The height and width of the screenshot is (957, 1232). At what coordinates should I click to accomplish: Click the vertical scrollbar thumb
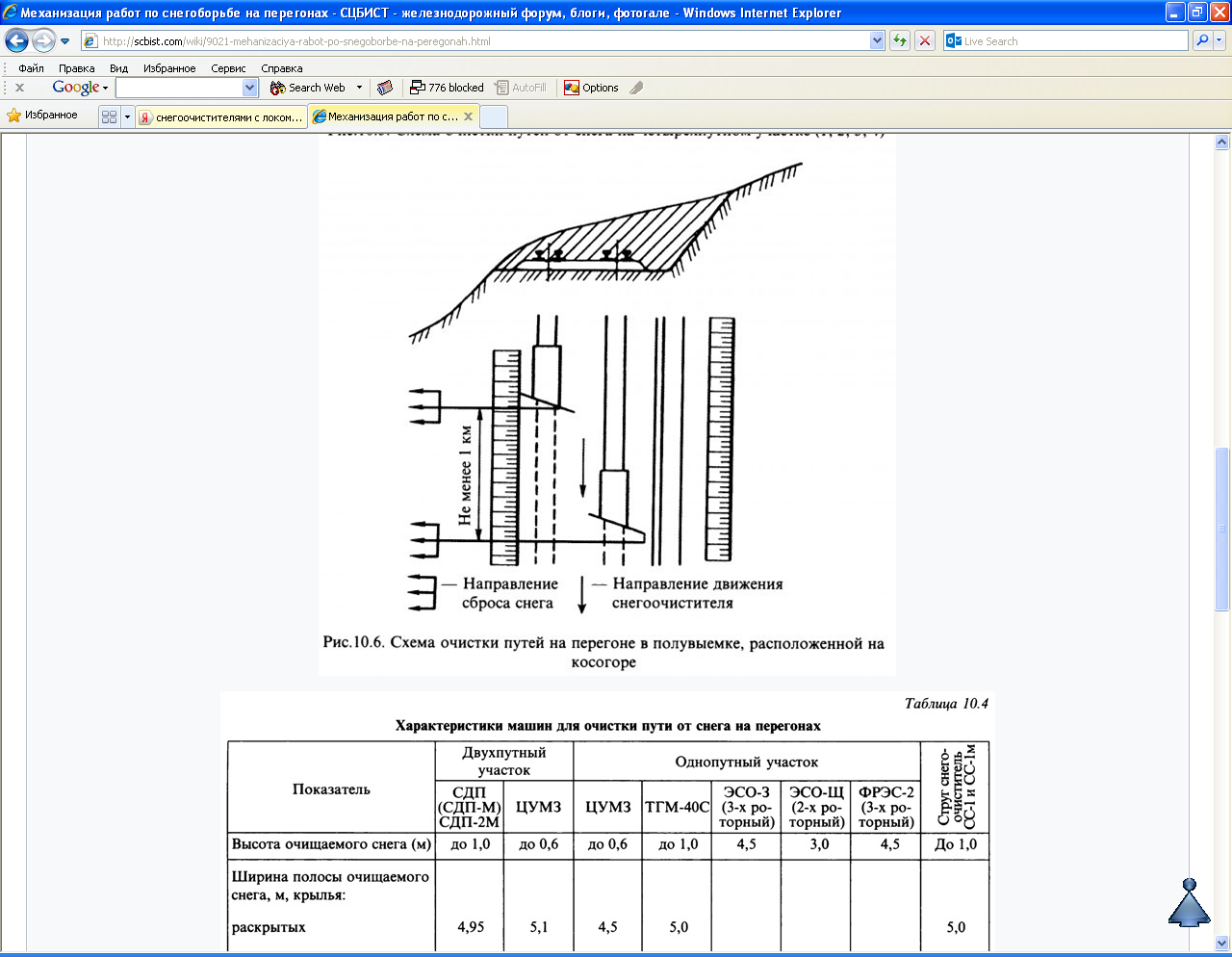coord(1221,528)
